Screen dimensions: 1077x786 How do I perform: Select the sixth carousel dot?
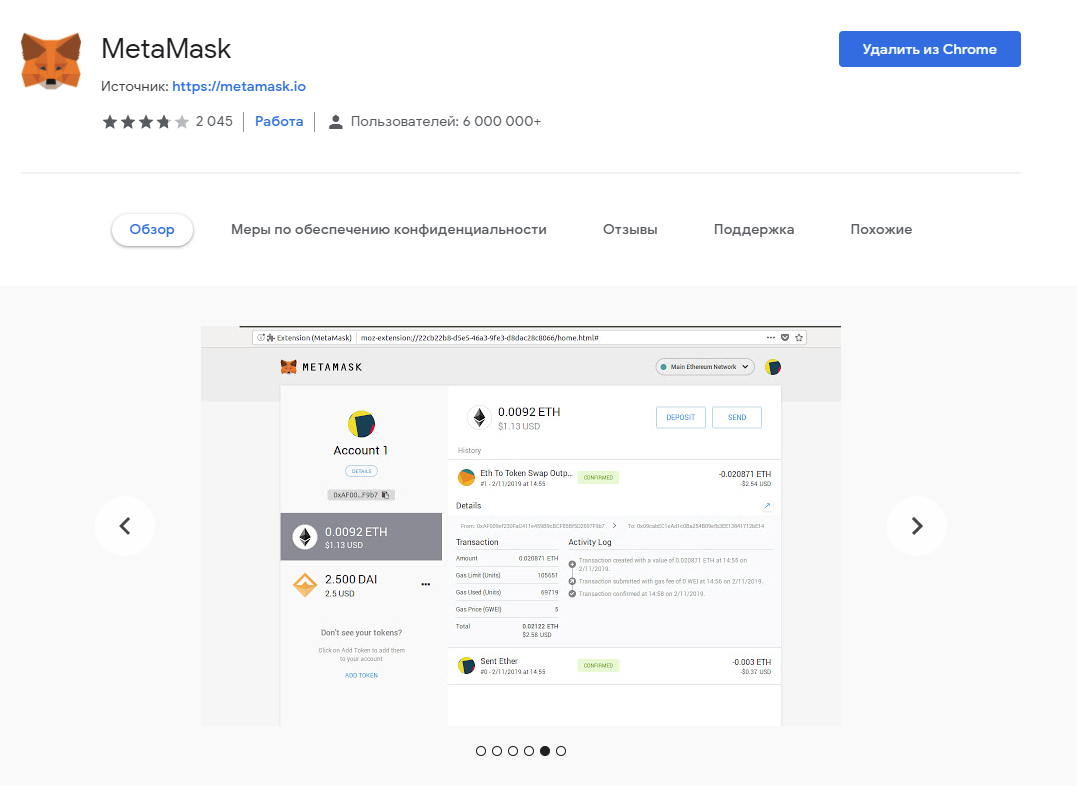pyautogui.click(x=561, y=751)
